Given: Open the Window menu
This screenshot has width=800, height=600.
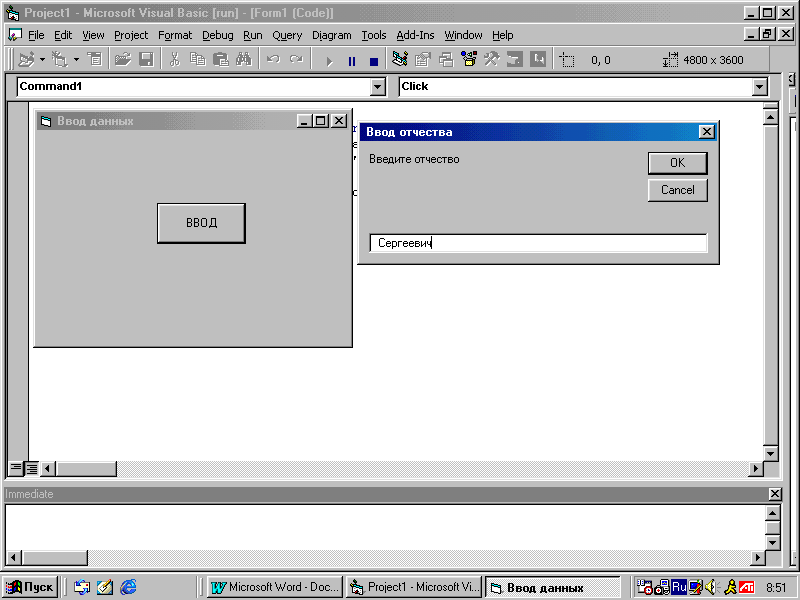Looking at the screenshot, I should 463,35.
